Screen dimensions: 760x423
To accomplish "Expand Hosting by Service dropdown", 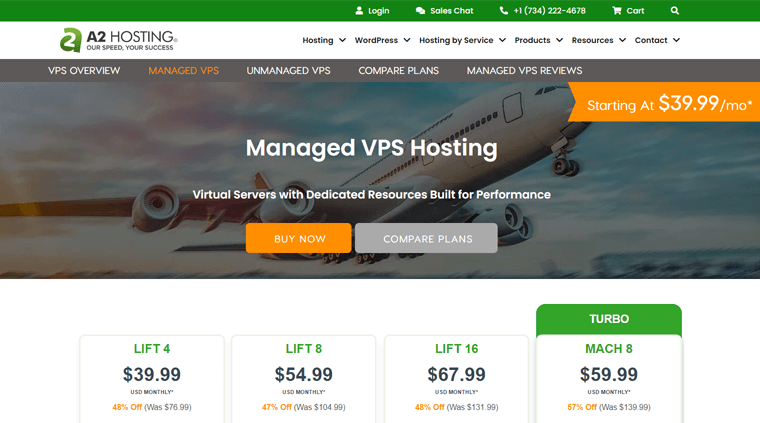I will pyautogui.click(x=462, y=40).
